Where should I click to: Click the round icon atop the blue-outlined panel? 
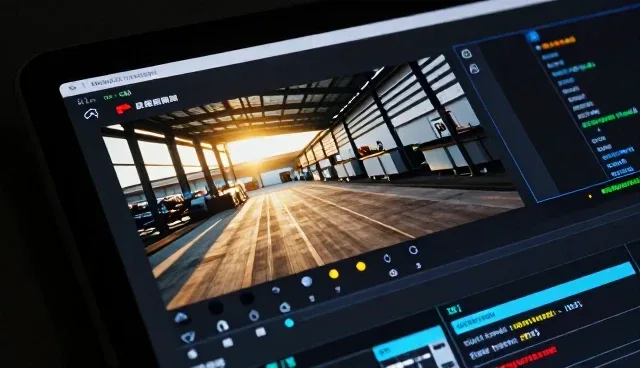pos(467,53)
